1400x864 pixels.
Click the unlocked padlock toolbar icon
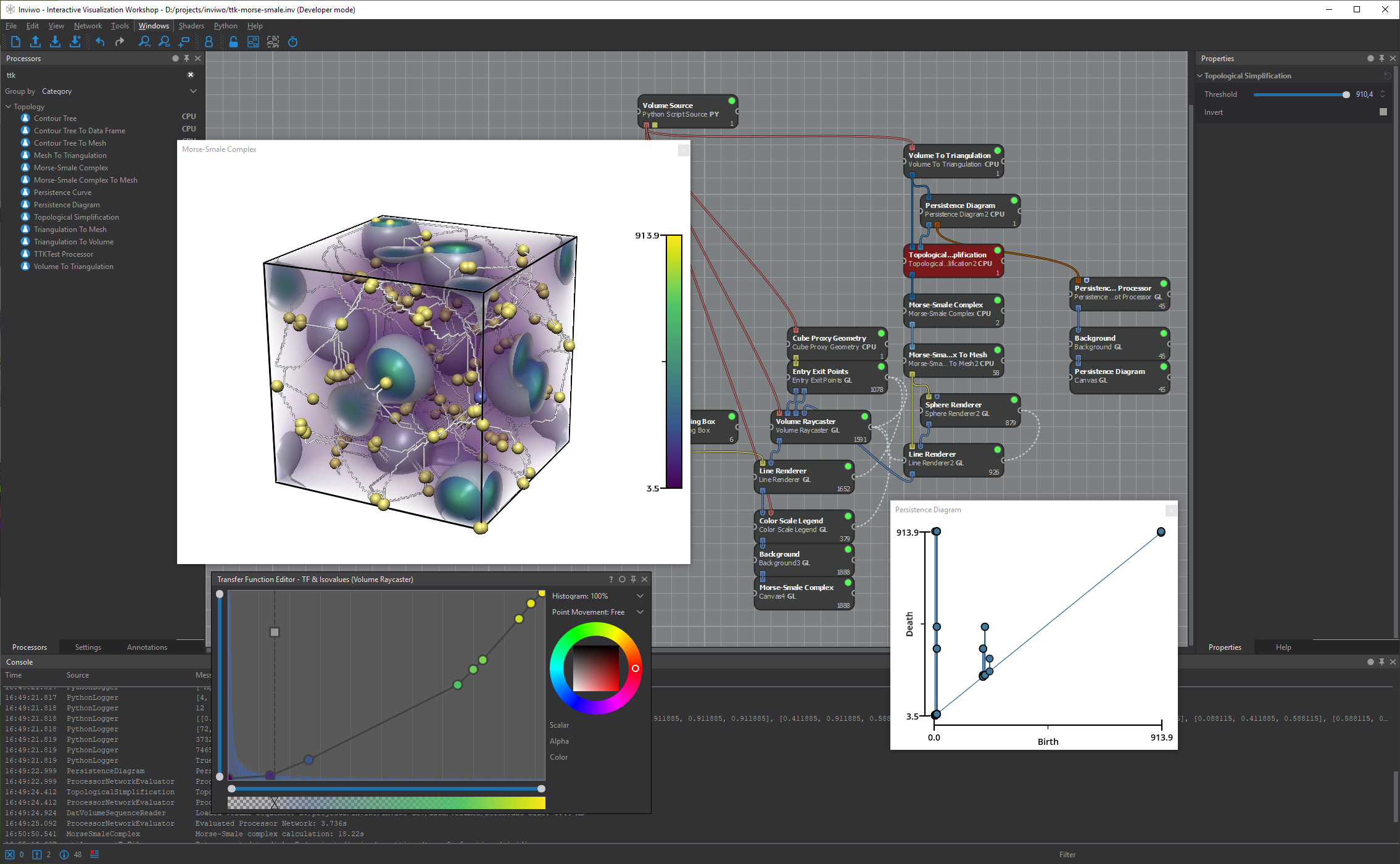click(233, 42)
